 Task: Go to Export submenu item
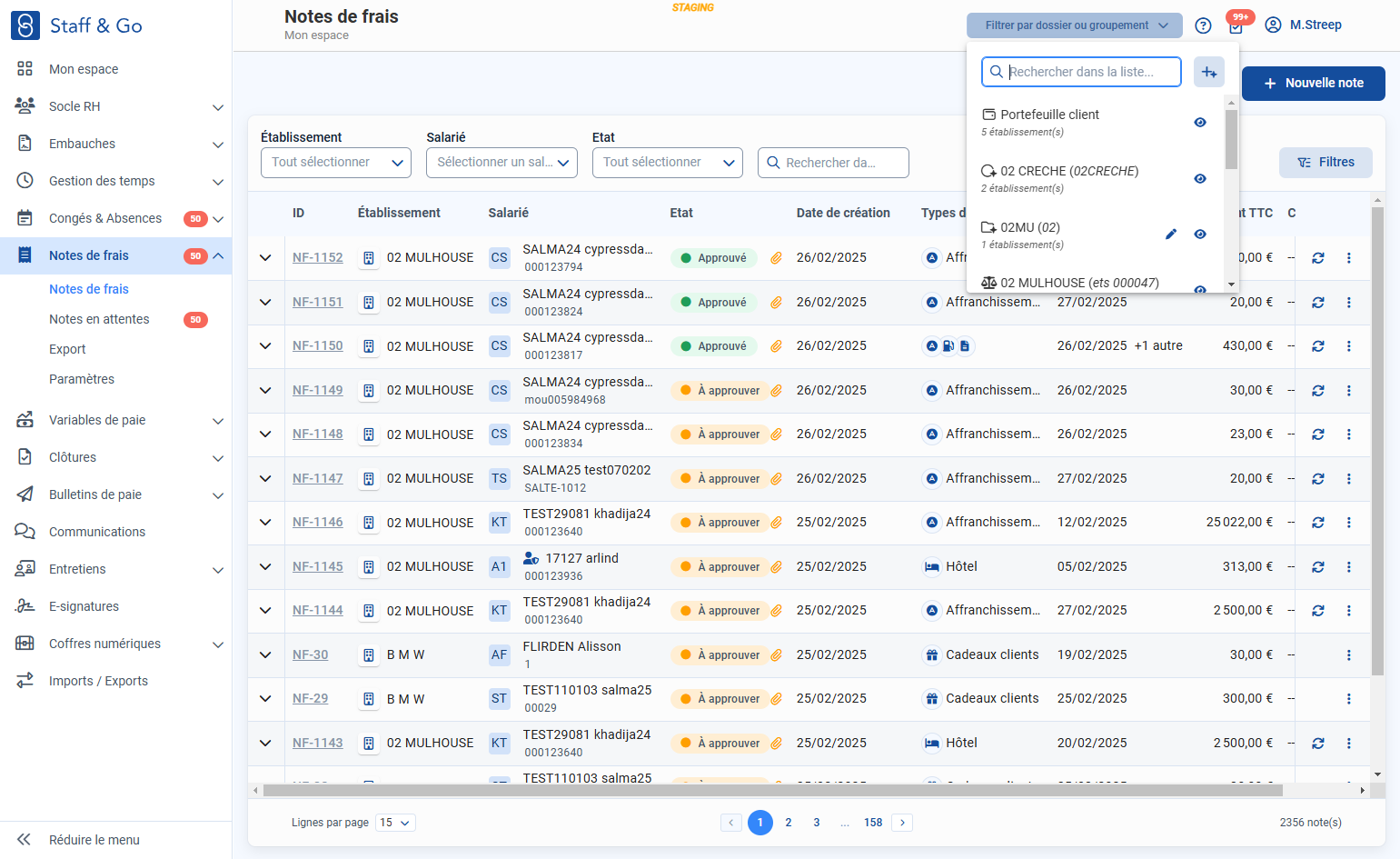click(x=67, y=349)
